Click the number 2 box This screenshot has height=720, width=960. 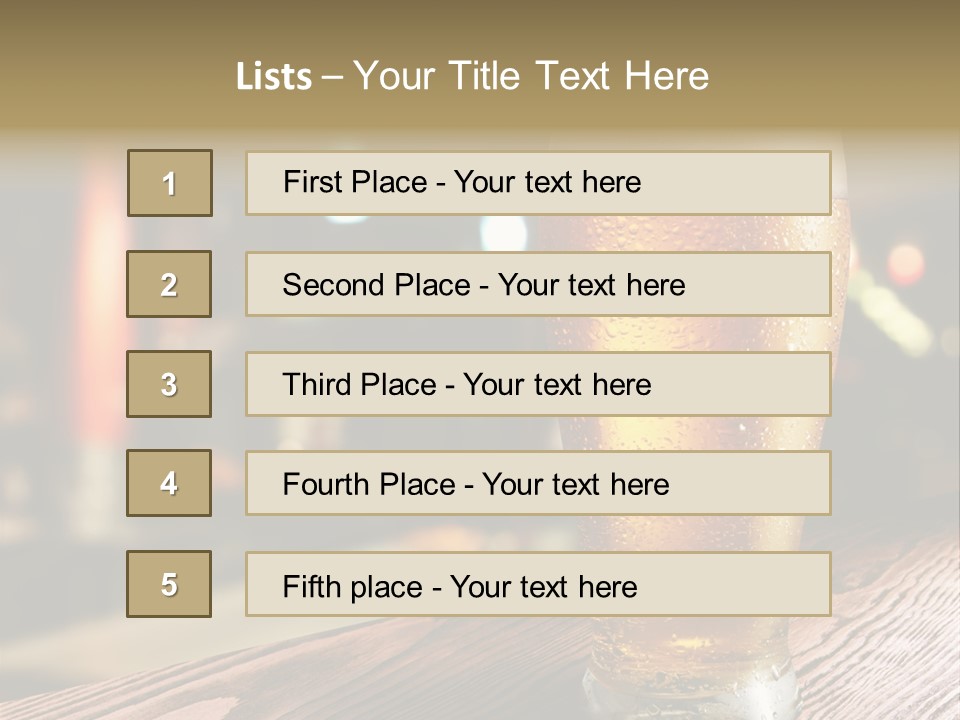pyautogui.click(x=169, y=284)
